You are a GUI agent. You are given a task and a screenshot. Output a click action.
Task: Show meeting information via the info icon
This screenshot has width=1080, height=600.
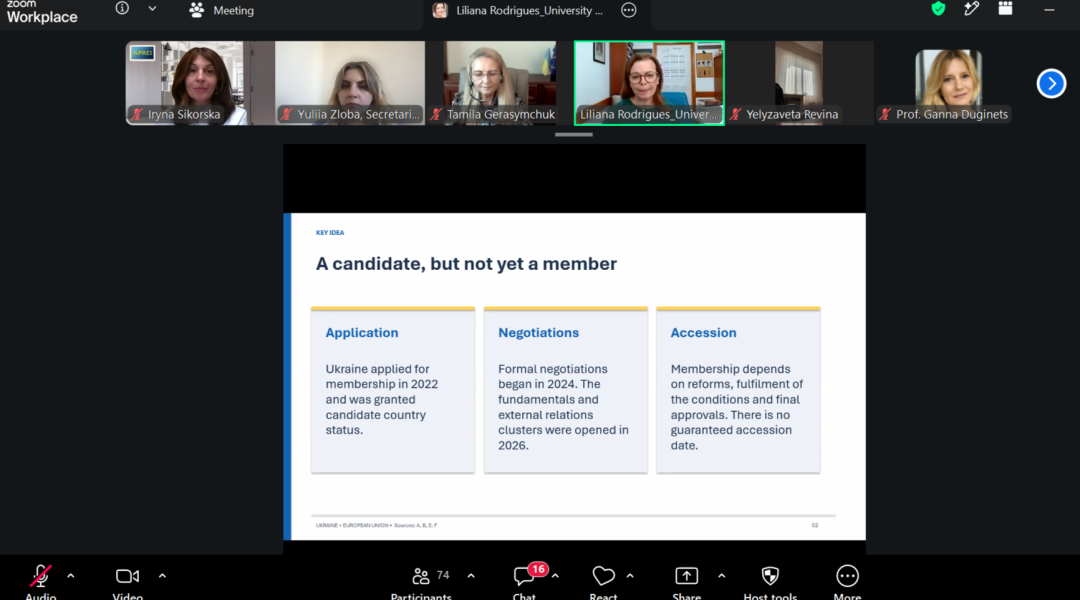click(x=122, y=8)
